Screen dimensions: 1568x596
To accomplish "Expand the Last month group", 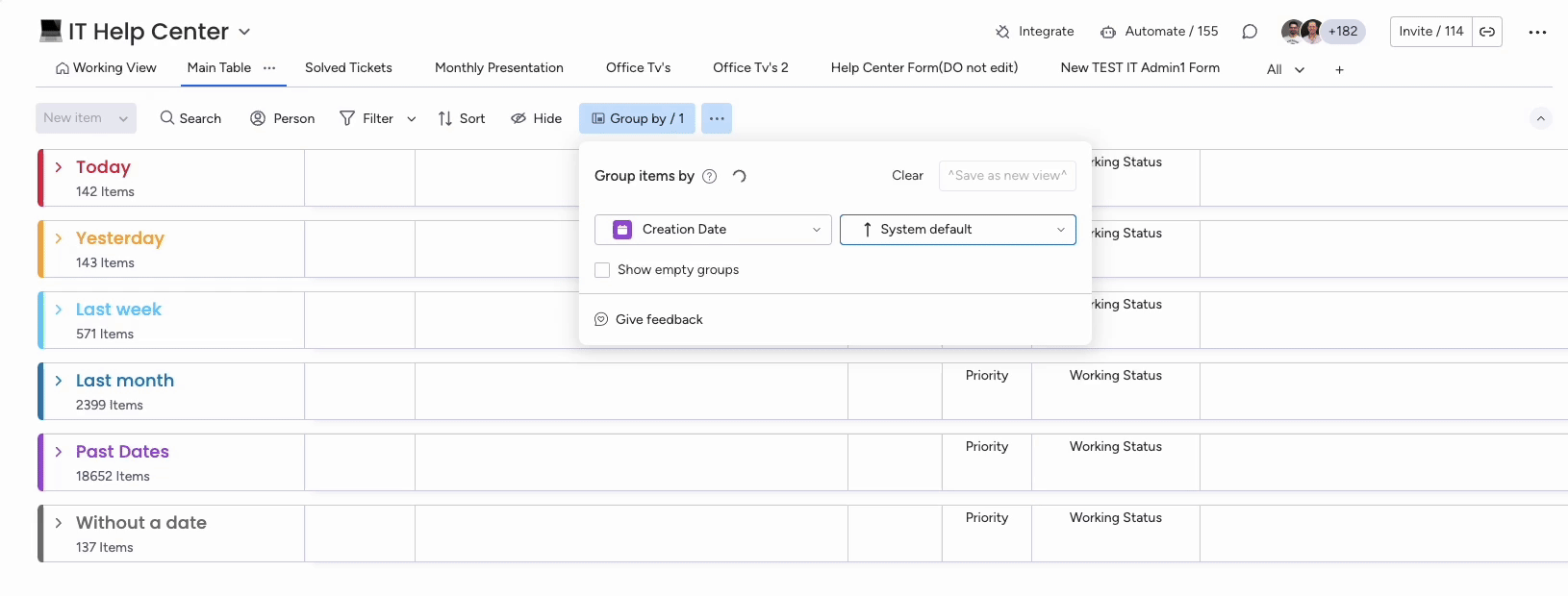I will (59, 381).
